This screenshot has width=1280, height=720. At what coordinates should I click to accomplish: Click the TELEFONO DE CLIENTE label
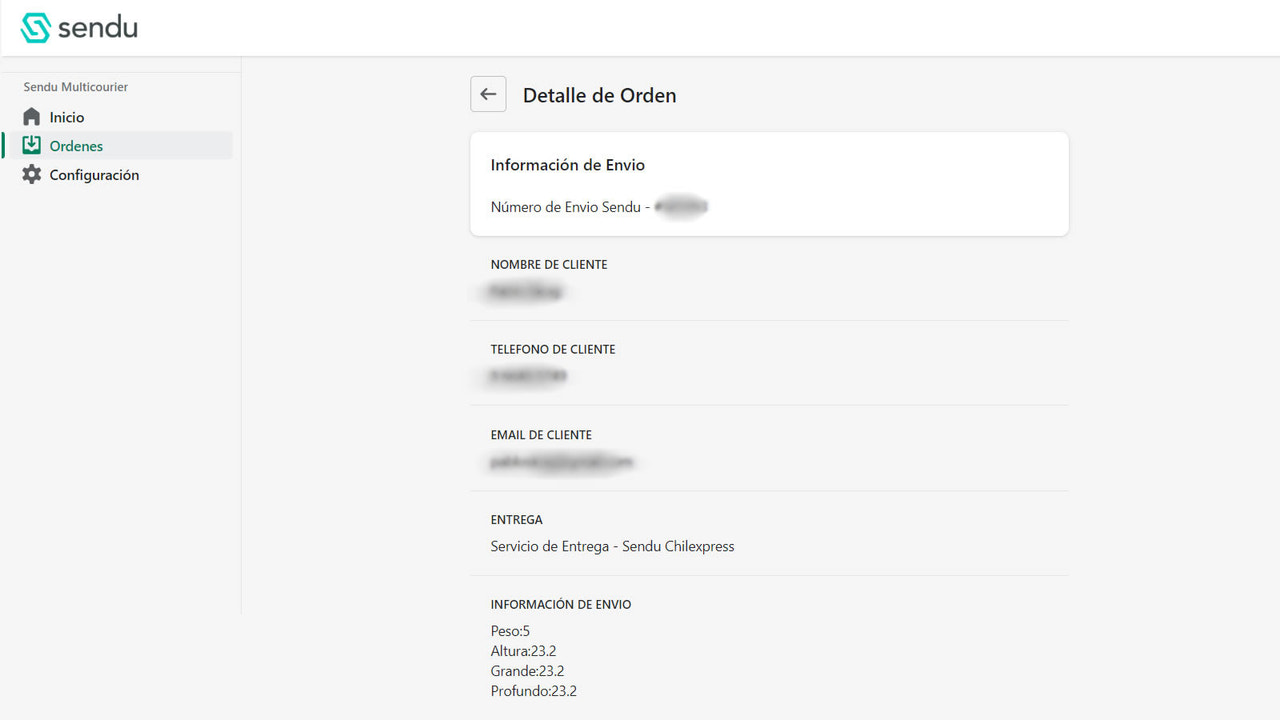(x=553, y=350)
